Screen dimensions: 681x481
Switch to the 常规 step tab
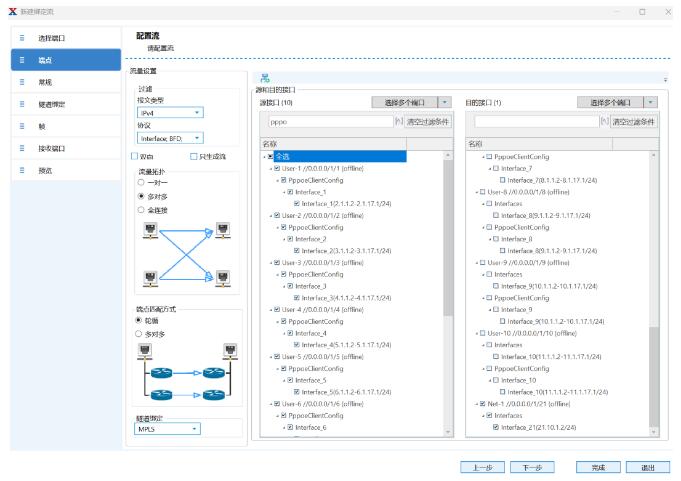pos(60,82)
